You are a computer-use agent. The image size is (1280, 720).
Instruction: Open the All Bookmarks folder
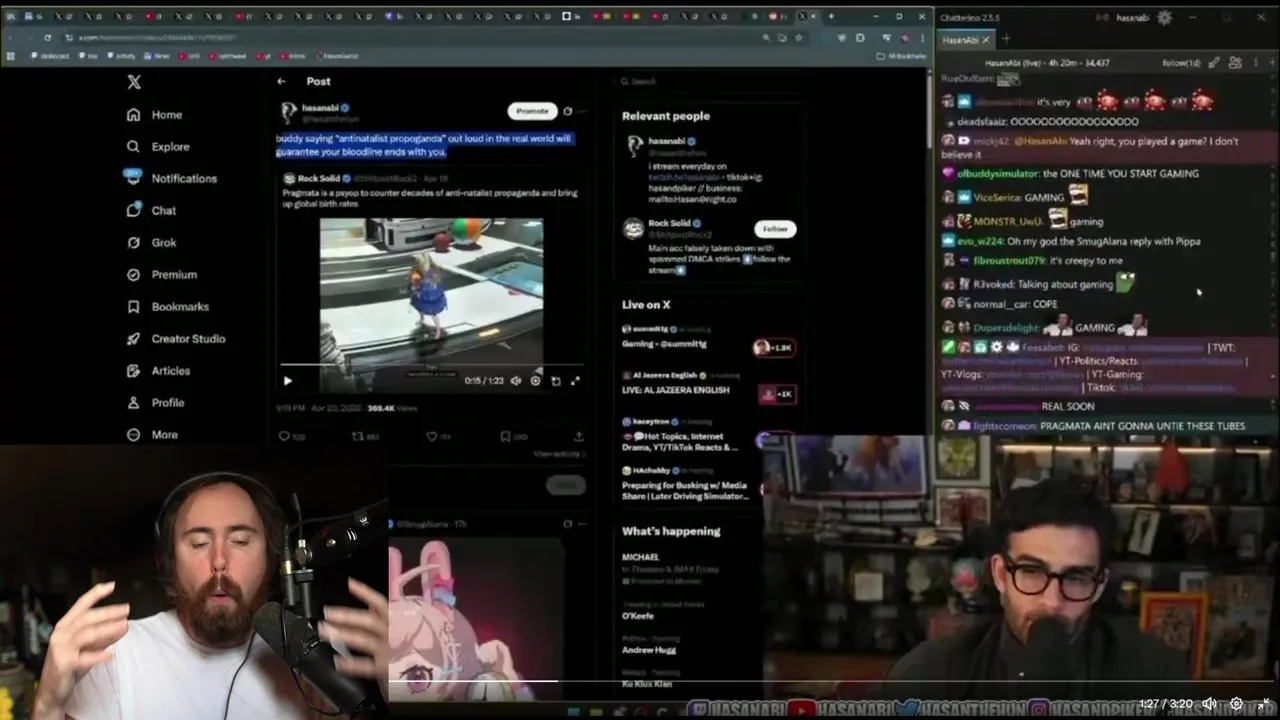903,56
